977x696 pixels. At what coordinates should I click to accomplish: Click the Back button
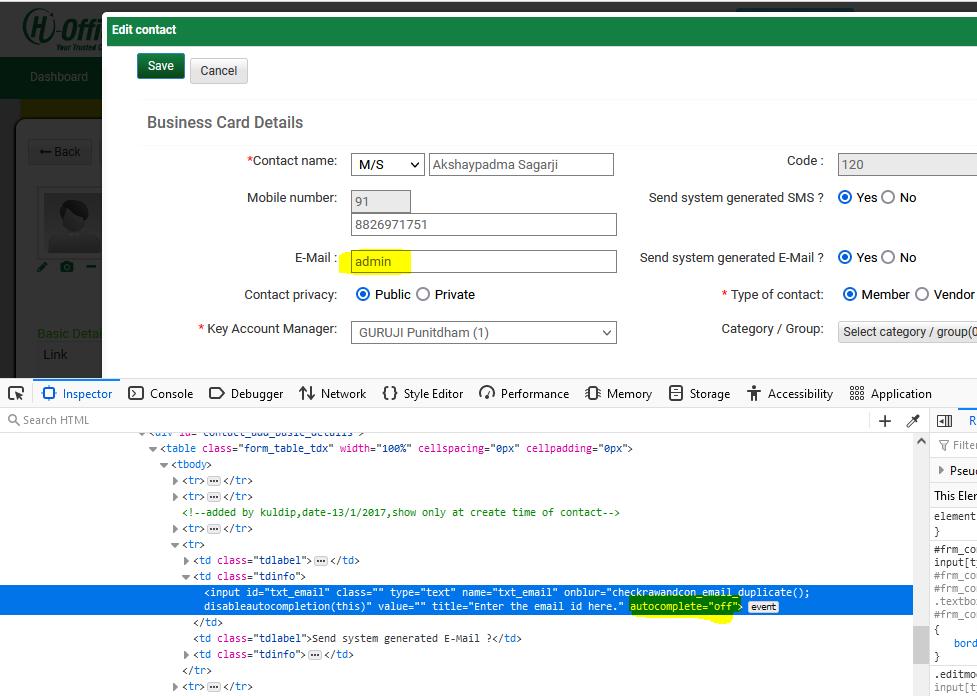pos(58,151)
